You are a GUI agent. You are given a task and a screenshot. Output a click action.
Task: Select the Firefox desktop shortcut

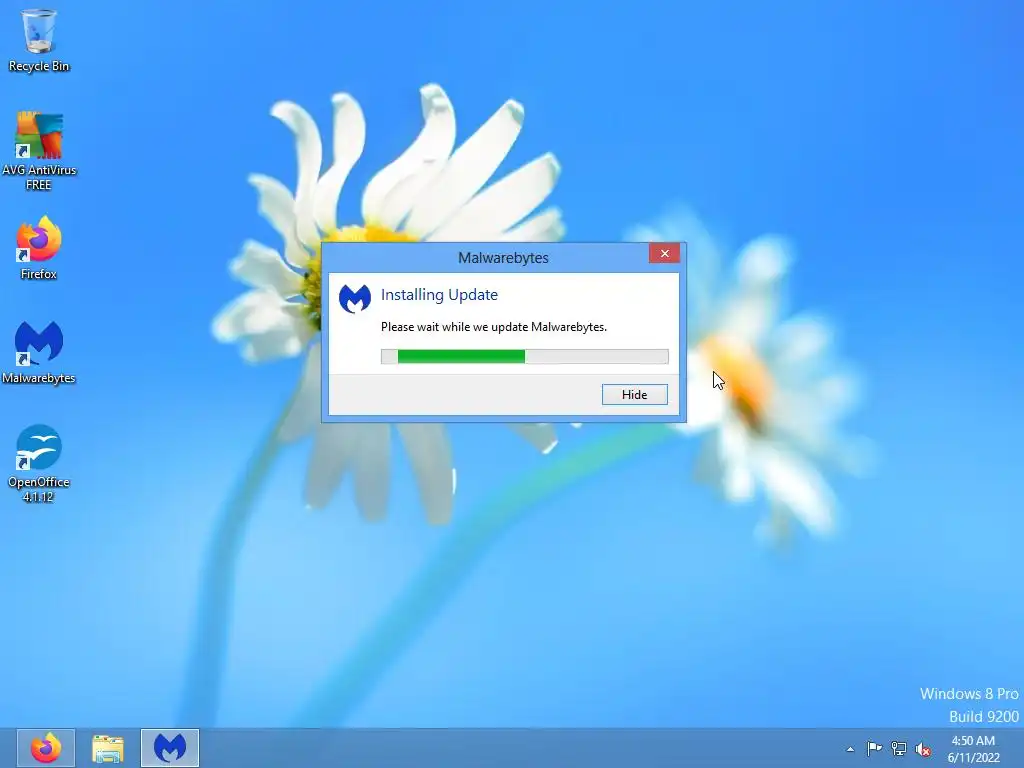(39, 248)
